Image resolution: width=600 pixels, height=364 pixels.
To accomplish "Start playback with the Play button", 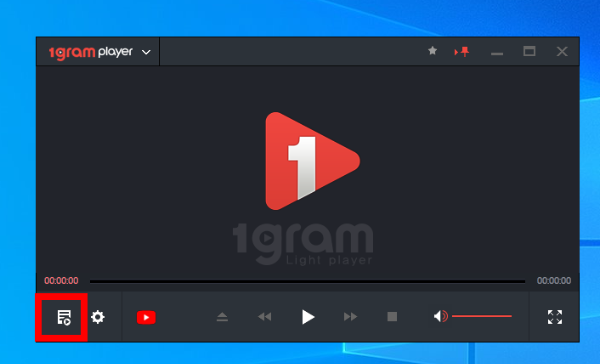I will tap(308, 317).
